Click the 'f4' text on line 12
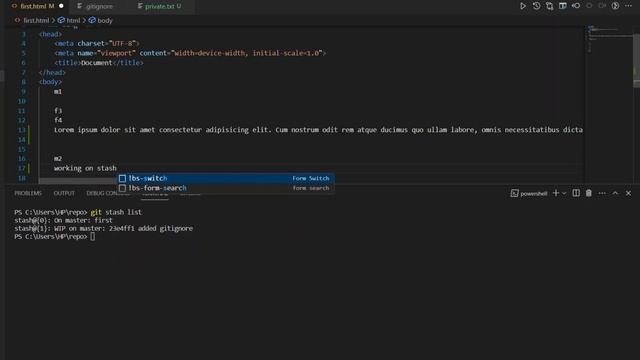The image size is (640, 360). pyautogui.click(x=58, y=120)
